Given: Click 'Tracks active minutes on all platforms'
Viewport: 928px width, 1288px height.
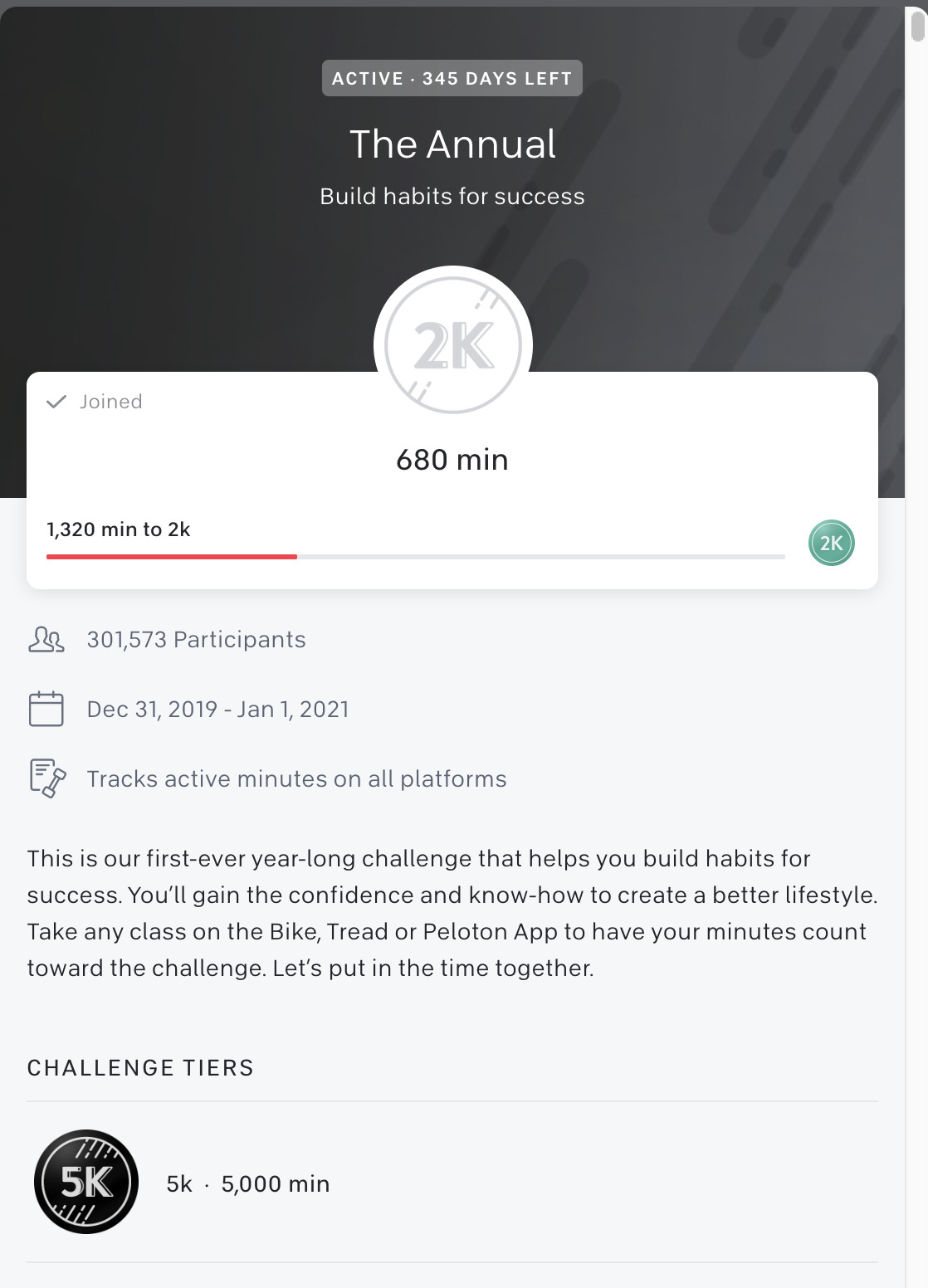Looking at the screenshot, I should pos(296,779).
